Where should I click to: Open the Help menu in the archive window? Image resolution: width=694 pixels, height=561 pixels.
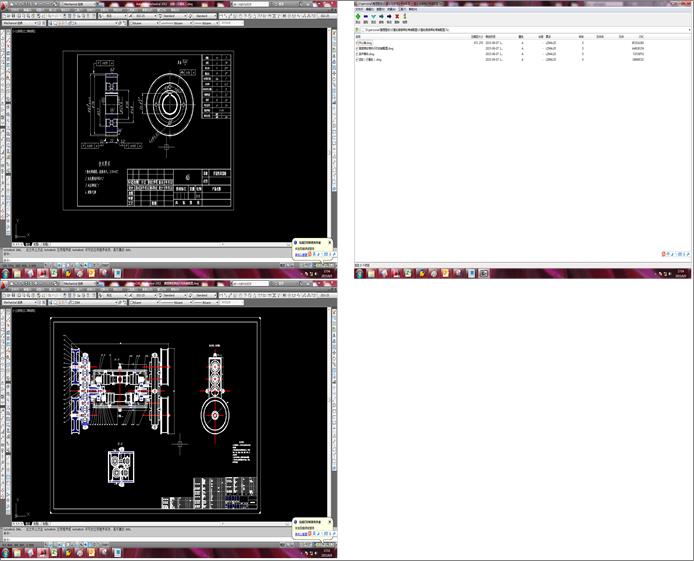[413, 9]
